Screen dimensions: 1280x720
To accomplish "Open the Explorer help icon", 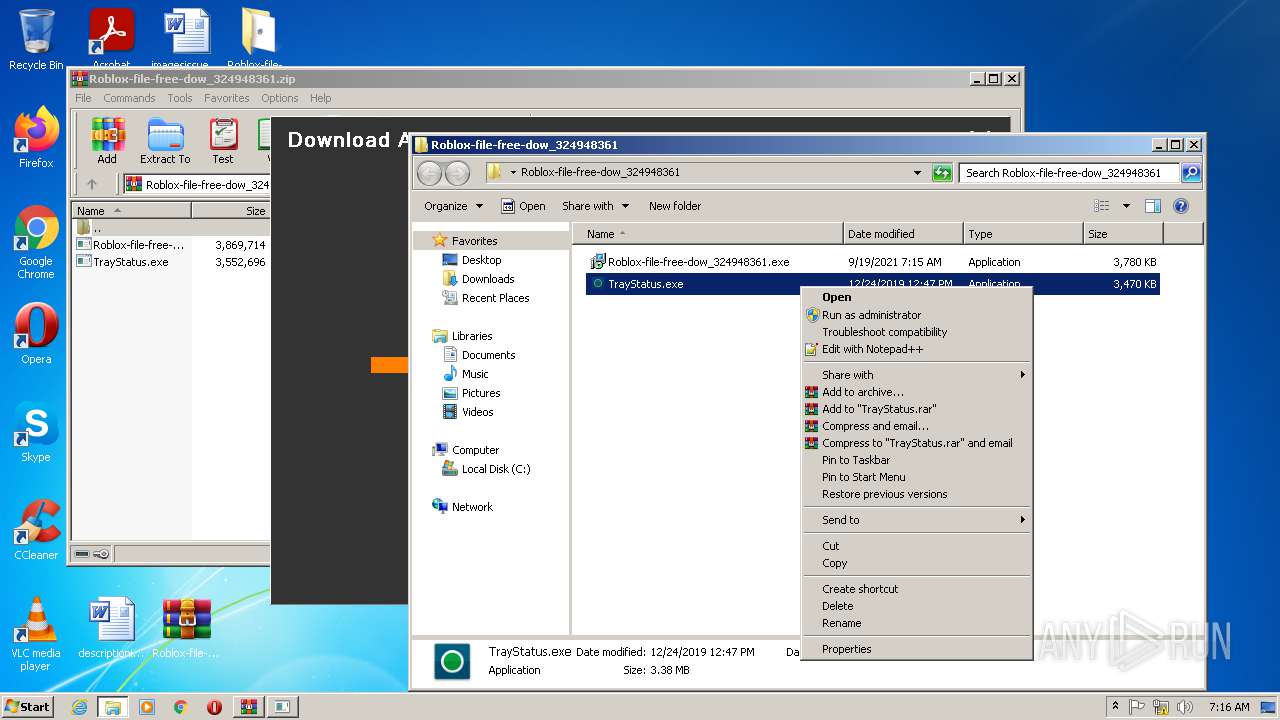I will click(x=1180, y=206).
